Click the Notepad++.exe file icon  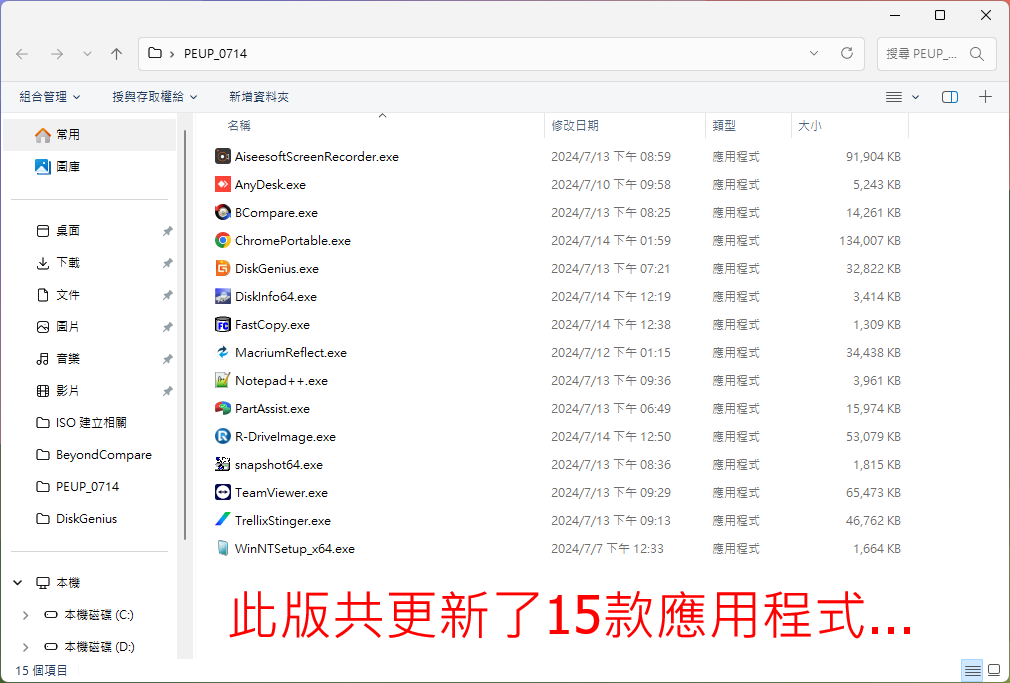click(222, 381)
